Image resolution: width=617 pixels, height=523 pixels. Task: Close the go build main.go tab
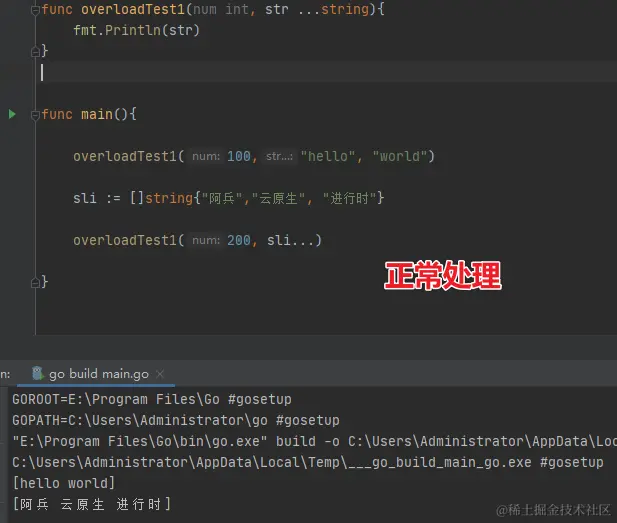pos(160,374)
